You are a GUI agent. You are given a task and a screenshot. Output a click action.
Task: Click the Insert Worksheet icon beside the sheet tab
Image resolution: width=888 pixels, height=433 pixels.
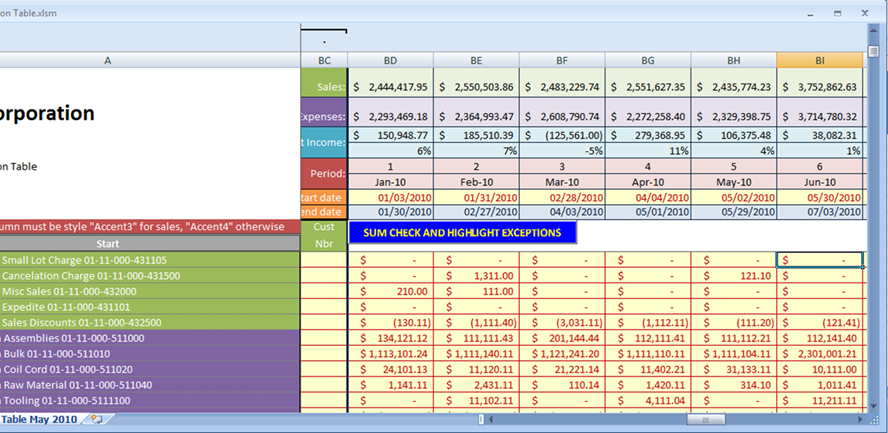point(97,419)
